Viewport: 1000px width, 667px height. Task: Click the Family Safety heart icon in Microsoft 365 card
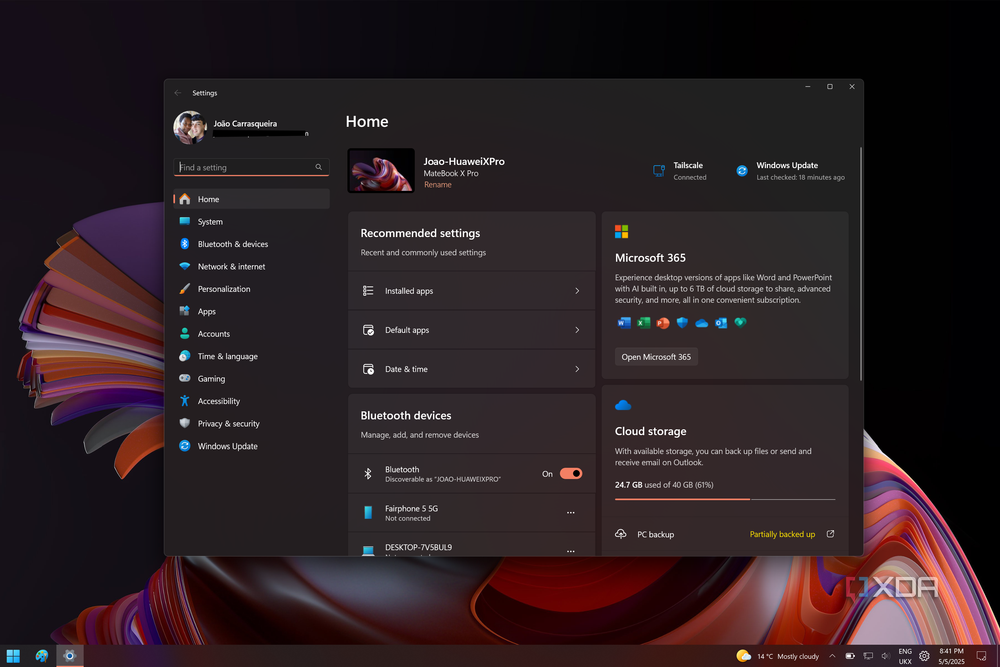(740, 323)
